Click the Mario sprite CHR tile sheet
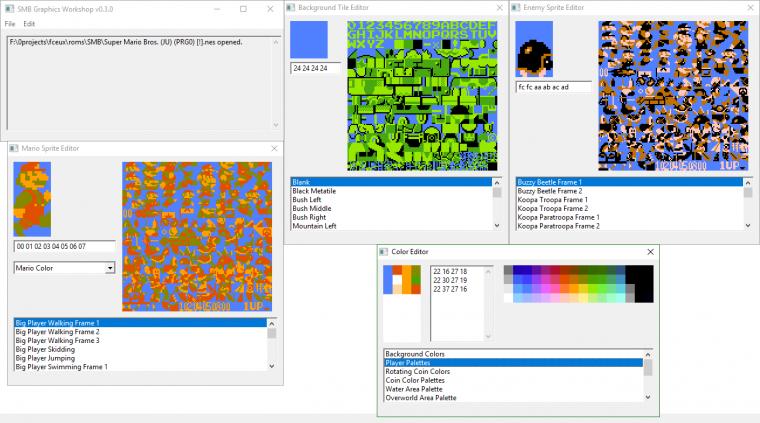The width and height of the screenshot is (760, 423). 197,236
